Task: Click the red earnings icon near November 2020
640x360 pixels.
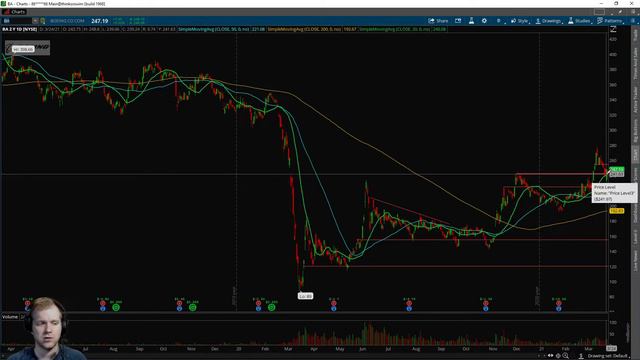Action: click(x=486, y=303)
